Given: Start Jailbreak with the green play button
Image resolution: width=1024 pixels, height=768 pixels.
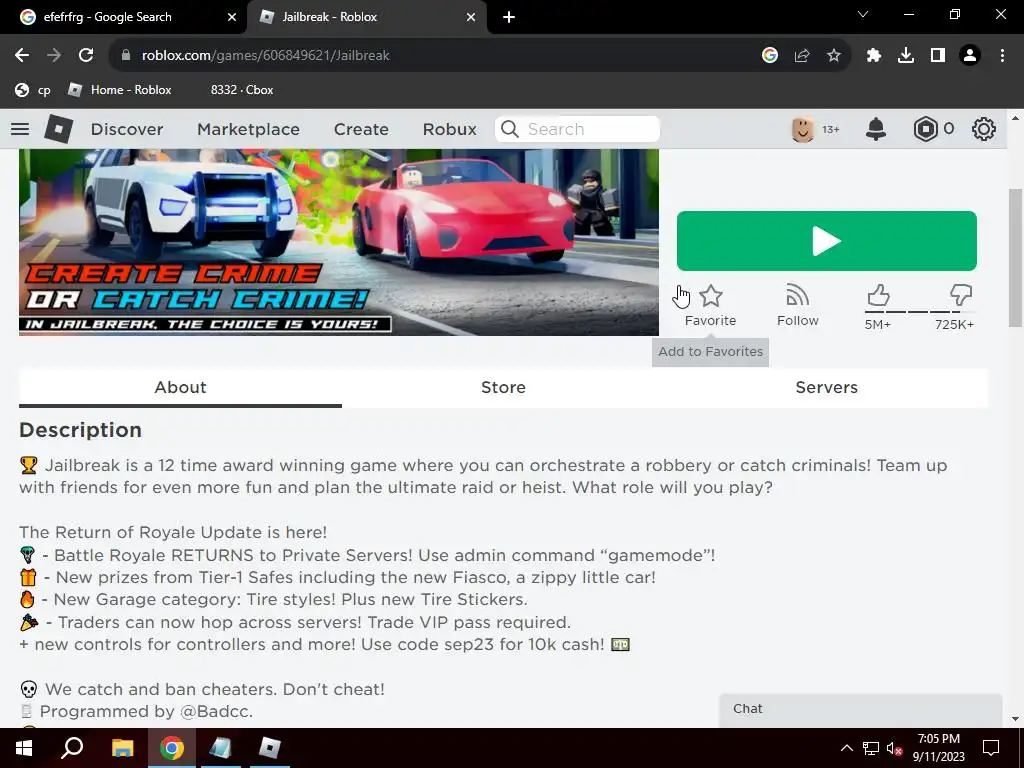Looking at the screenshot, I should tap(827, 240).
